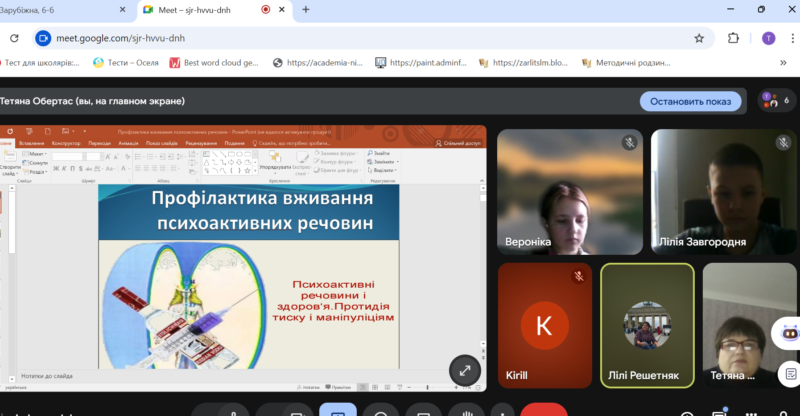Screen dimensions: 800x416
Task: Bookmark this page with the star icon
Action: point(699,38)
